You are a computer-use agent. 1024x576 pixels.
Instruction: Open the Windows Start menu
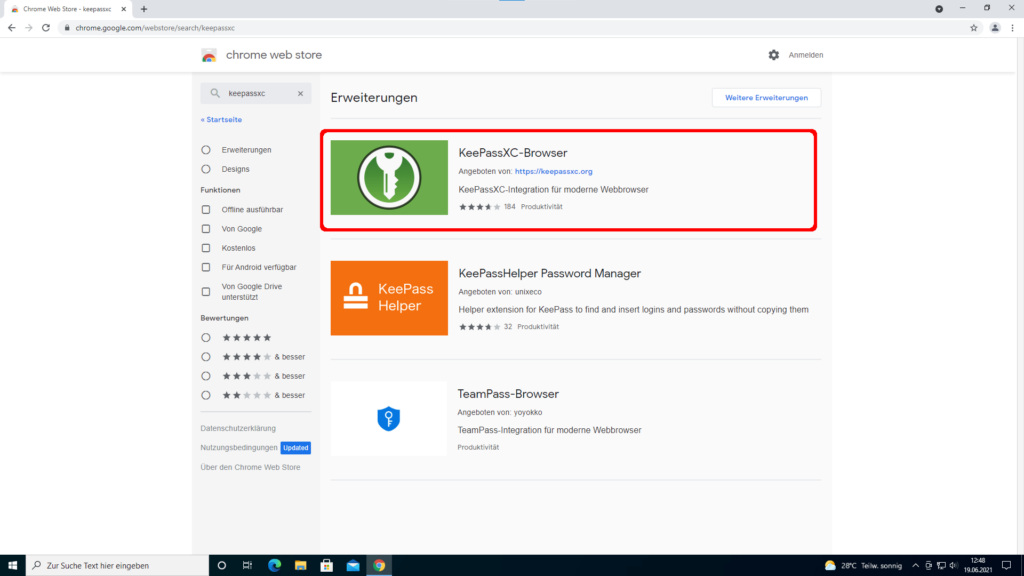point(12,566)
